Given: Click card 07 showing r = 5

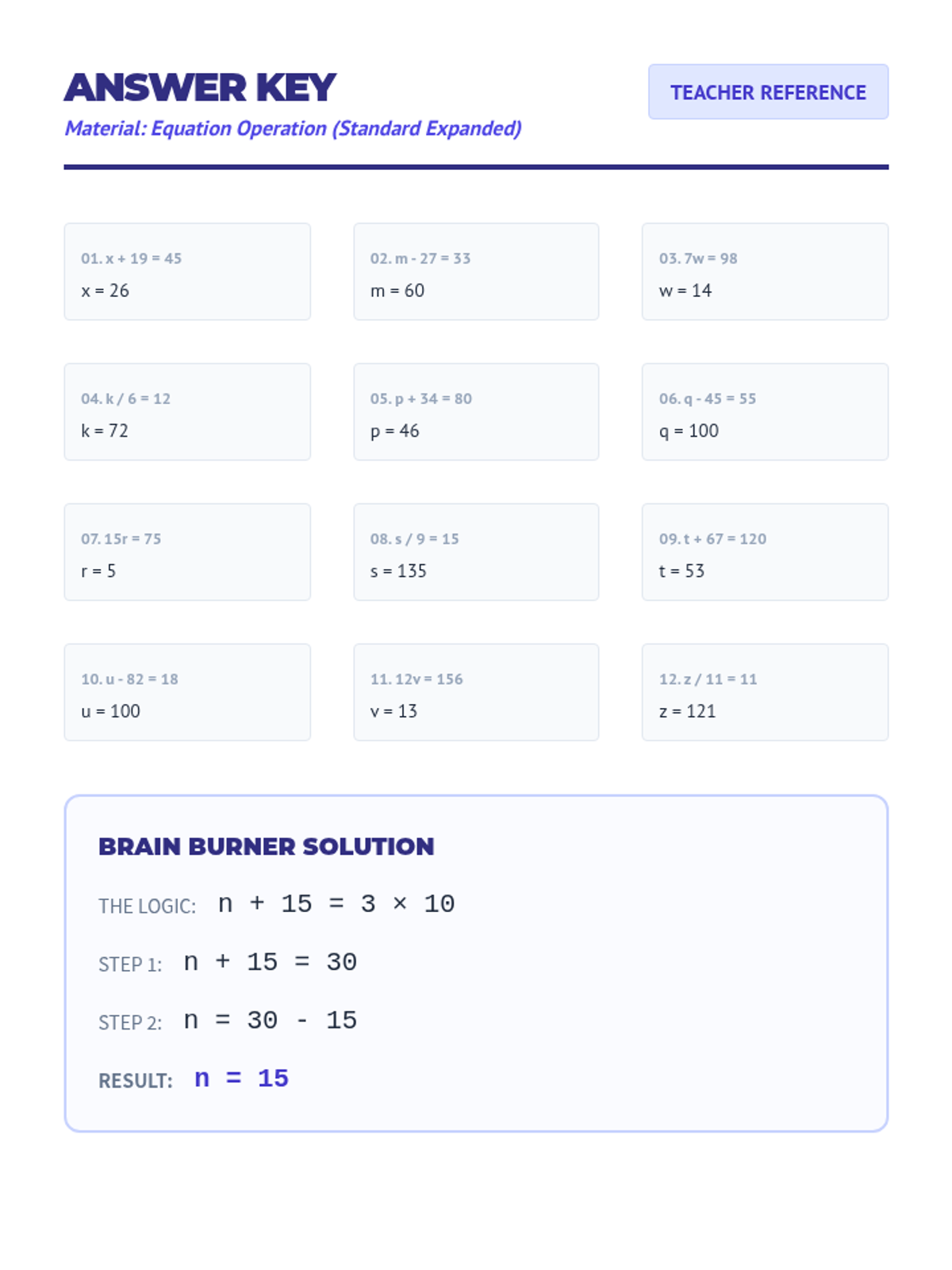Looking at the screenshot, I should 187,552.
